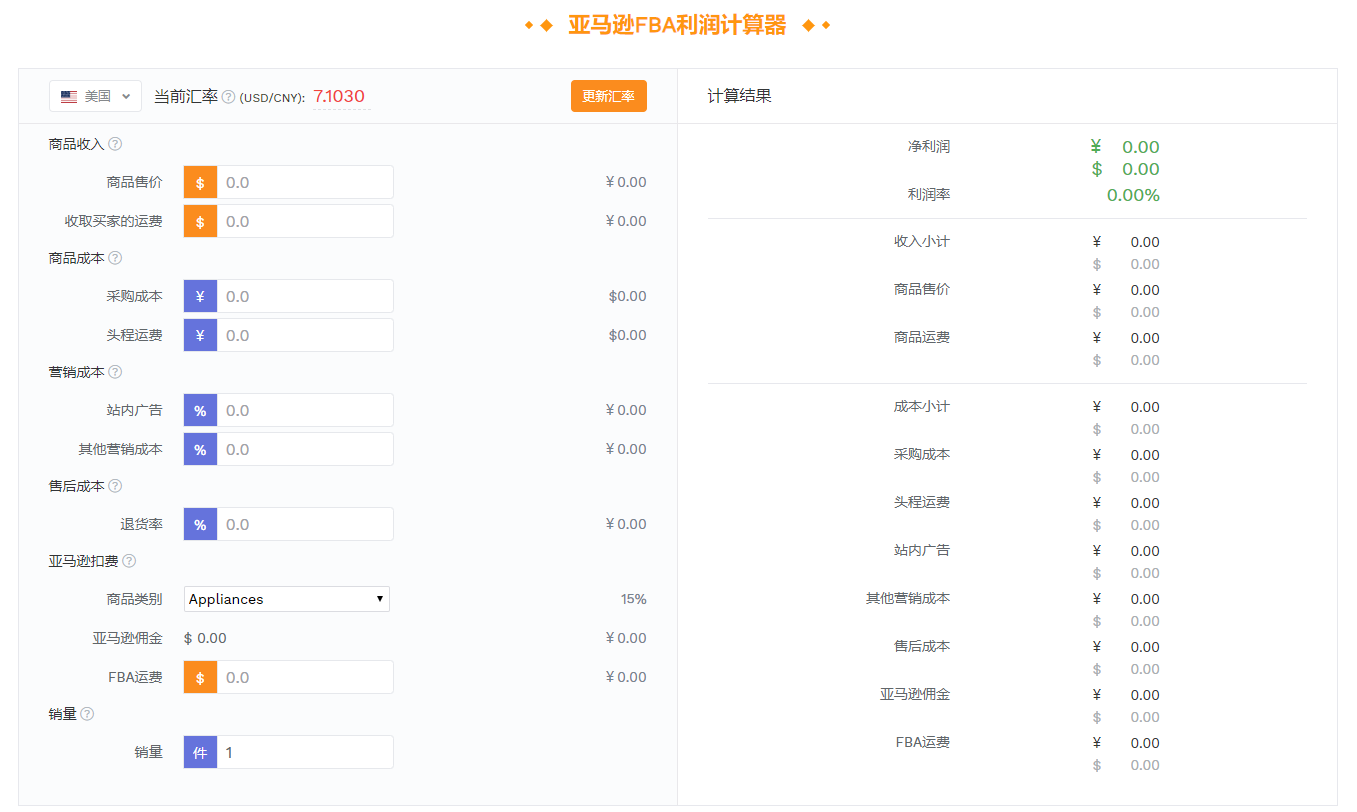
Task: Click the help icon beside 亚马逊扣费
Action: [129, 561]
